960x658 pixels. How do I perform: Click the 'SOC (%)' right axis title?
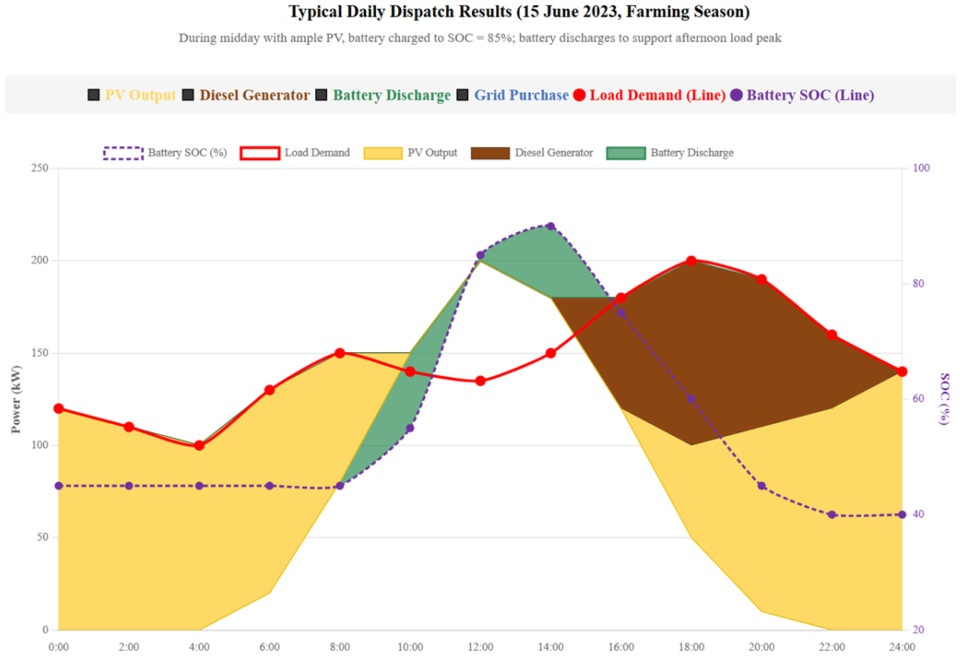pyautogui.click(x=945, y=399)
